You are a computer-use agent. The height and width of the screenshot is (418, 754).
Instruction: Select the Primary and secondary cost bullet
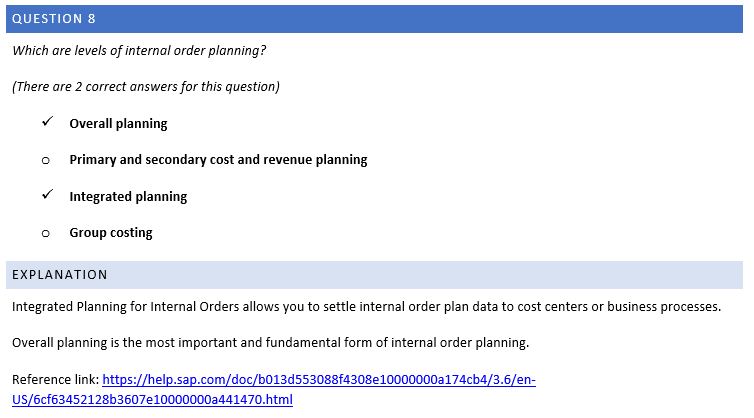click(46, 160)
